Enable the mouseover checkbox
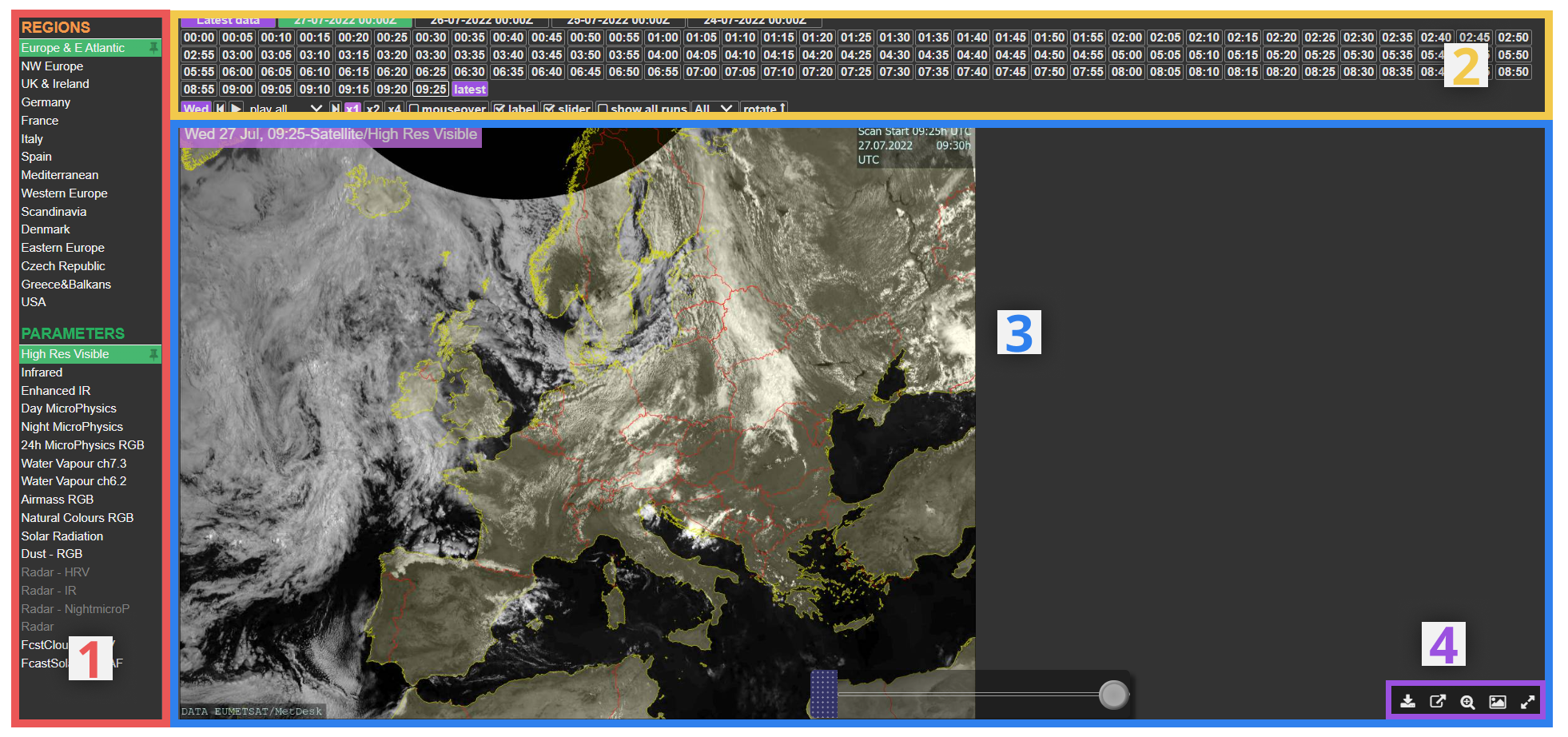Screen dimensions: 1568x737 pos(414,109)
